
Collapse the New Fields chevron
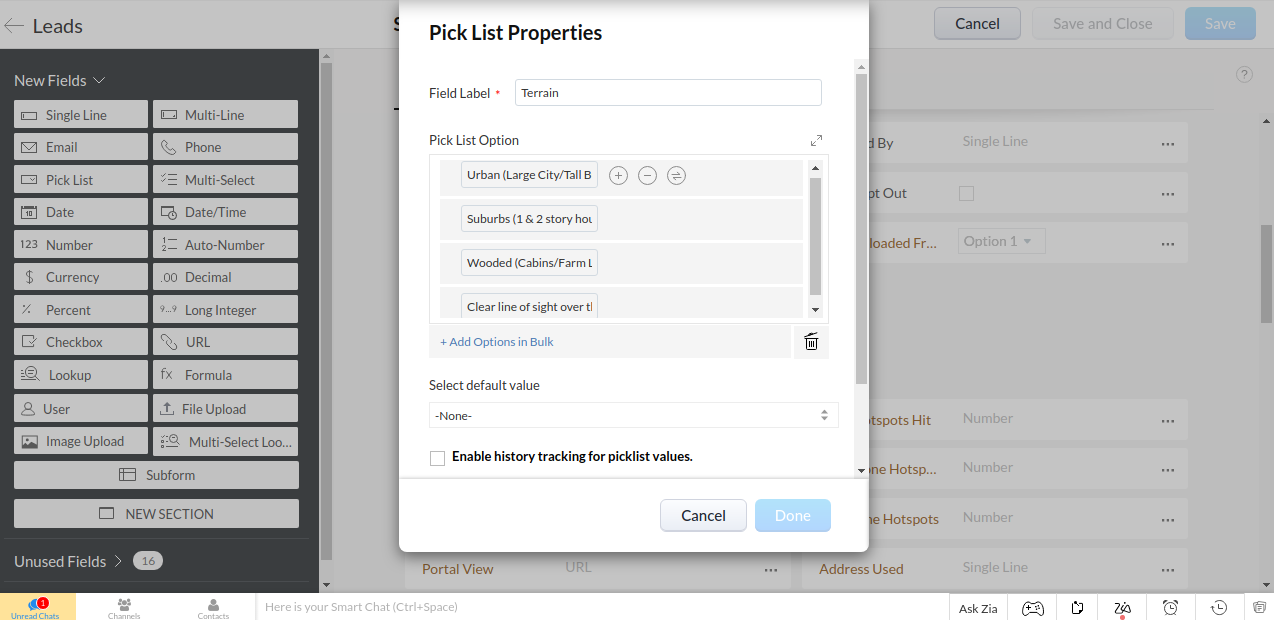(100, 81)
